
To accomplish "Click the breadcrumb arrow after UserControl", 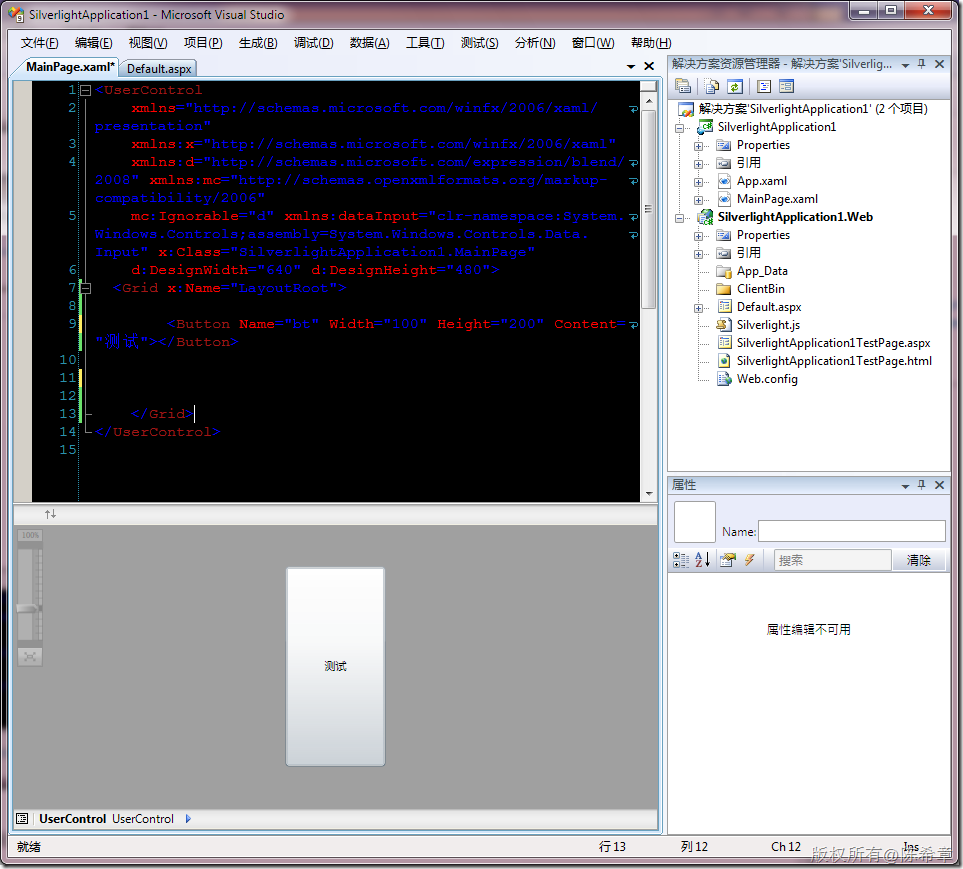I will tap(188, 818).
